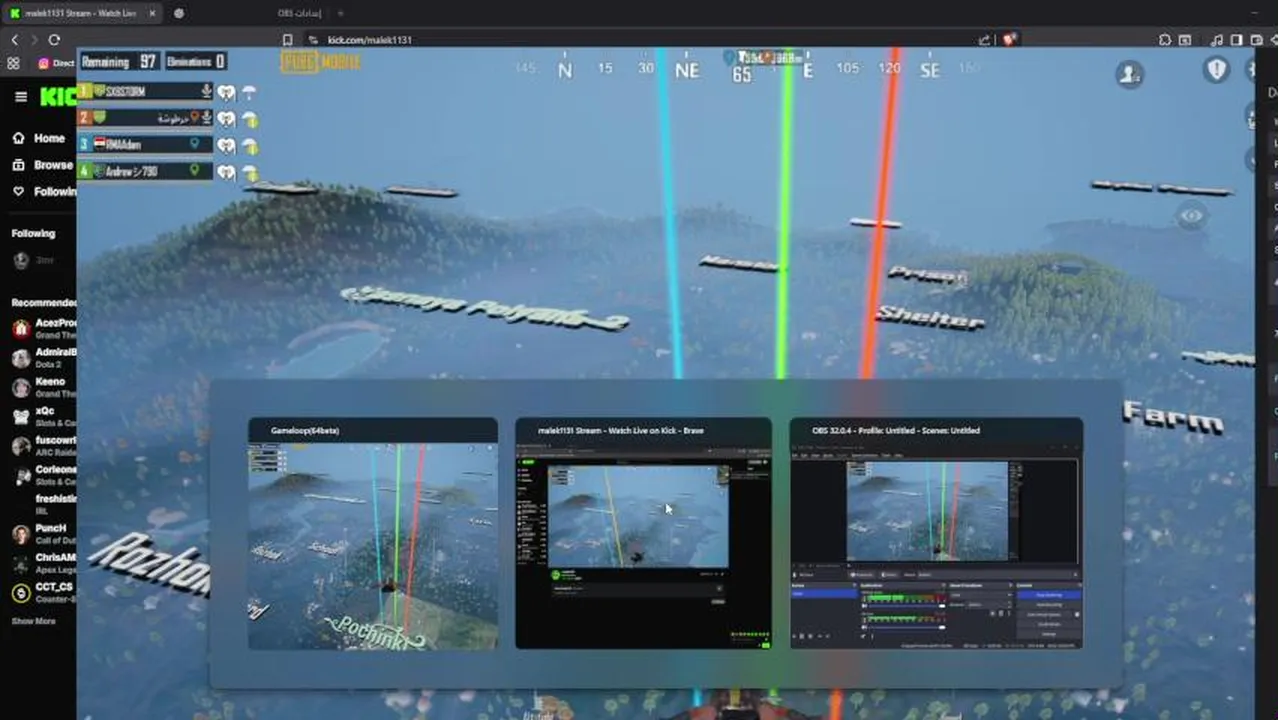The height and width of the screenshot is (720, 1278).
Task: Click Show More under recommended channels
Action: tap(33, 621)
